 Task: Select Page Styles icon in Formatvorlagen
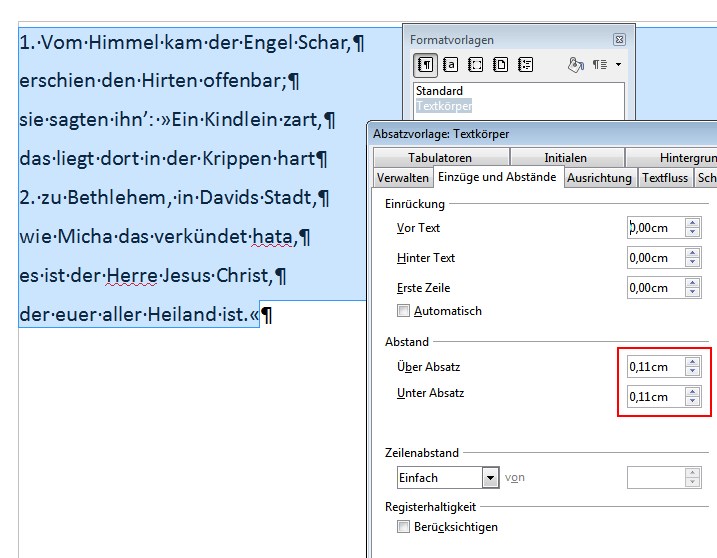pos(500,64)
